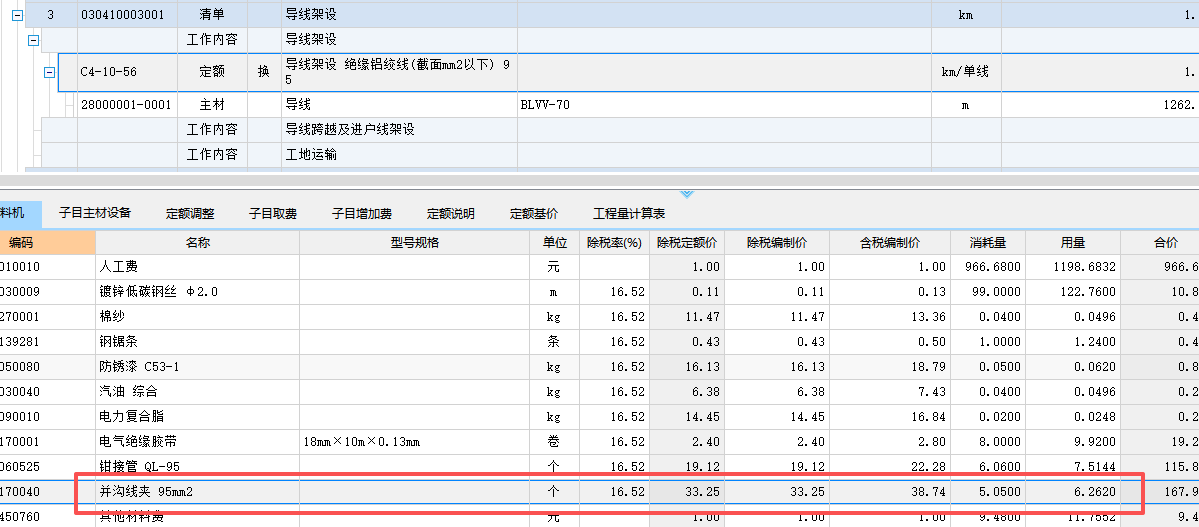
Task: Select the 镀锌低碳钢丝 Φ2.0 row
Action: coord(599,291)
